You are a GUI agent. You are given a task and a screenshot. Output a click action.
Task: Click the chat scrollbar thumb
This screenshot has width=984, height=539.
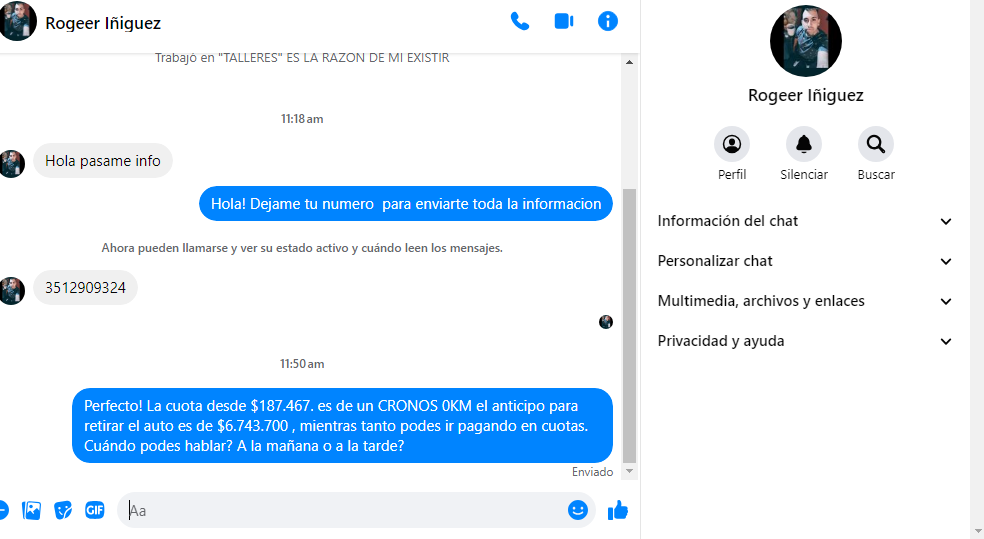[x=629, y=325]
